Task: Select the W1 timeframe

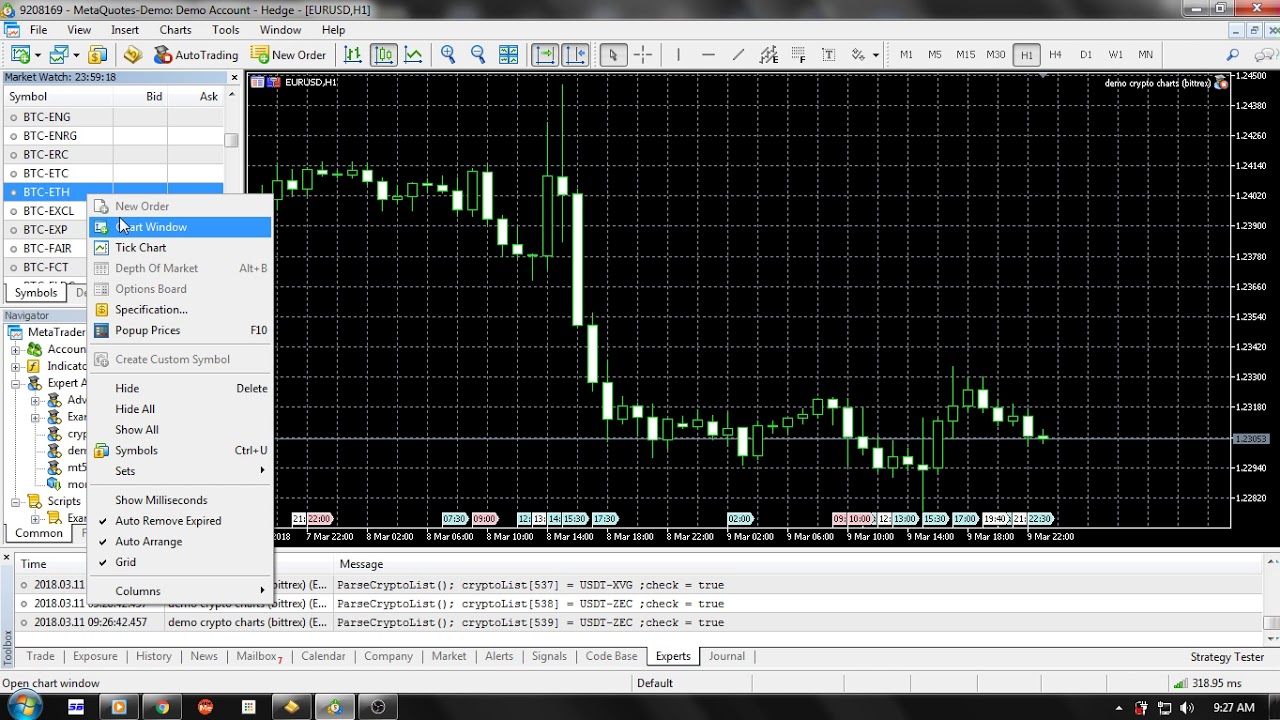Action: pyautogui.click(x=1116, y=55)
